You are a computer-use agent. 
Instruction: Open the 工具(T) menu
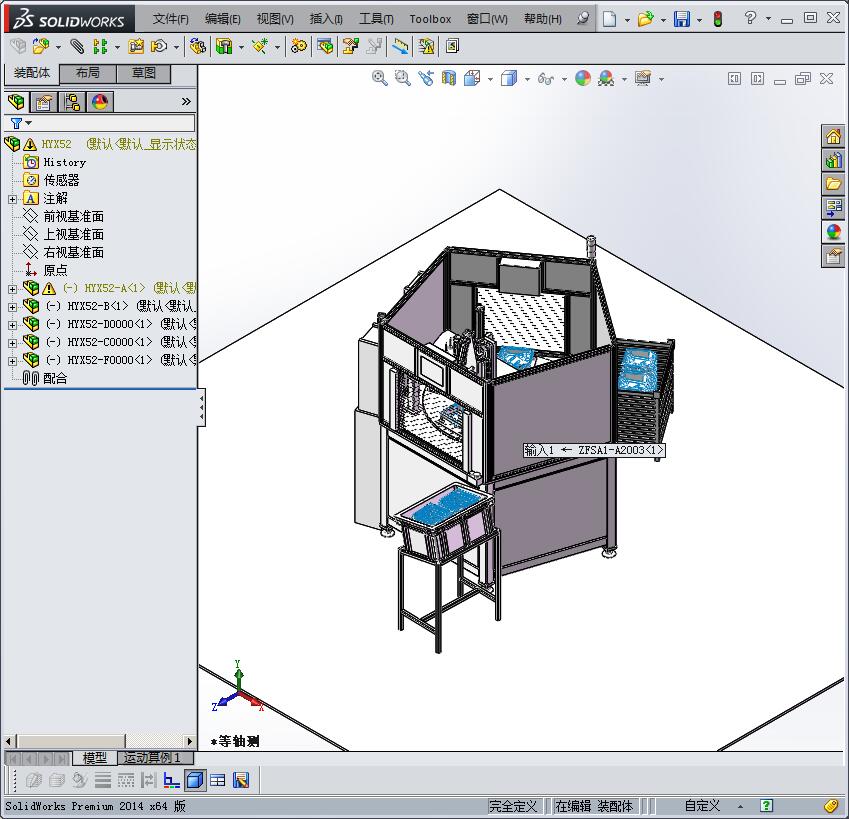(x=376, y=19)
